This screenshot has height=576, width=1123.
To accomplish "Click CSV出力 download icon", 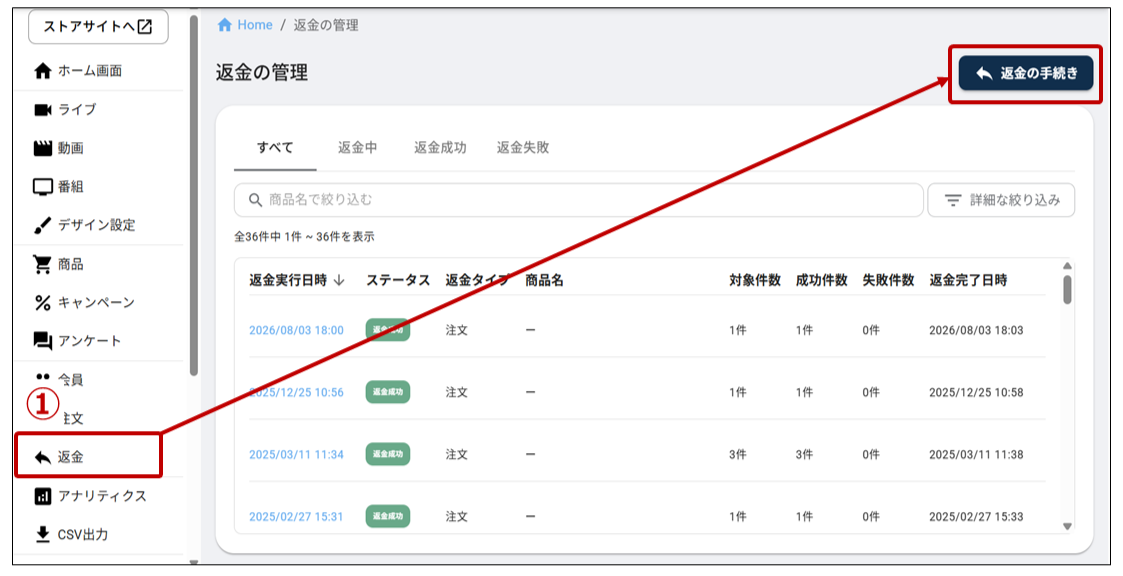I will pos(43,534).
